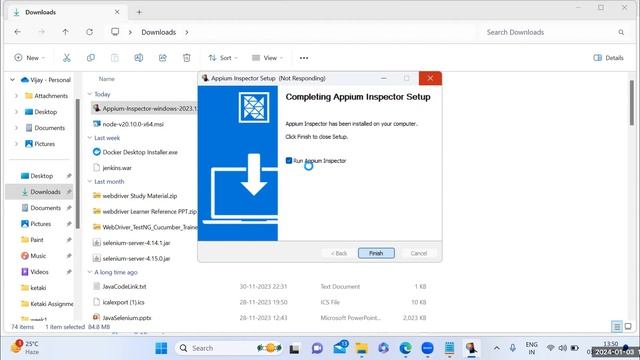Click the Rename icon in Explorer toolbar
Image resolution: width=640 pixels, height=360 pixels.
click(x=139, y=58)
